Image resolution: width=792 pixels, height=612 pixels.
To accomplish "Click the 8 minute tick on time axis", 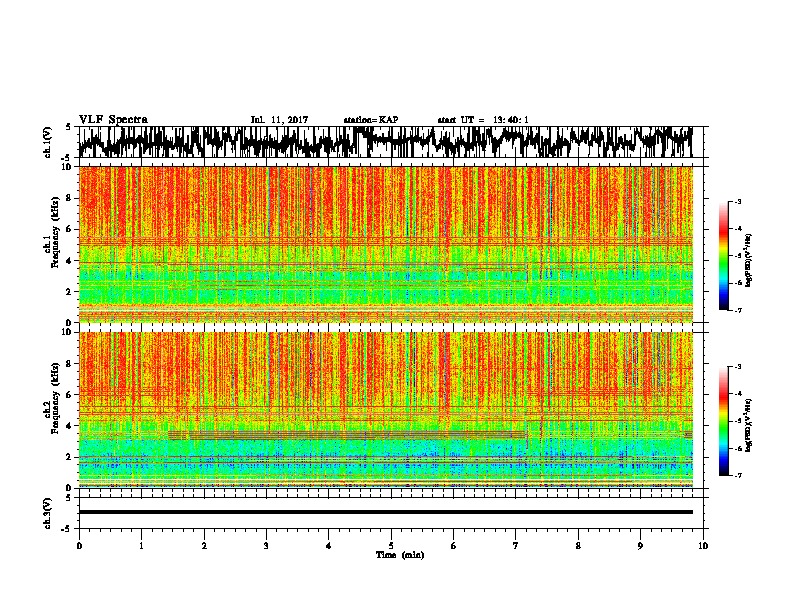I will (x=578, y=546).
